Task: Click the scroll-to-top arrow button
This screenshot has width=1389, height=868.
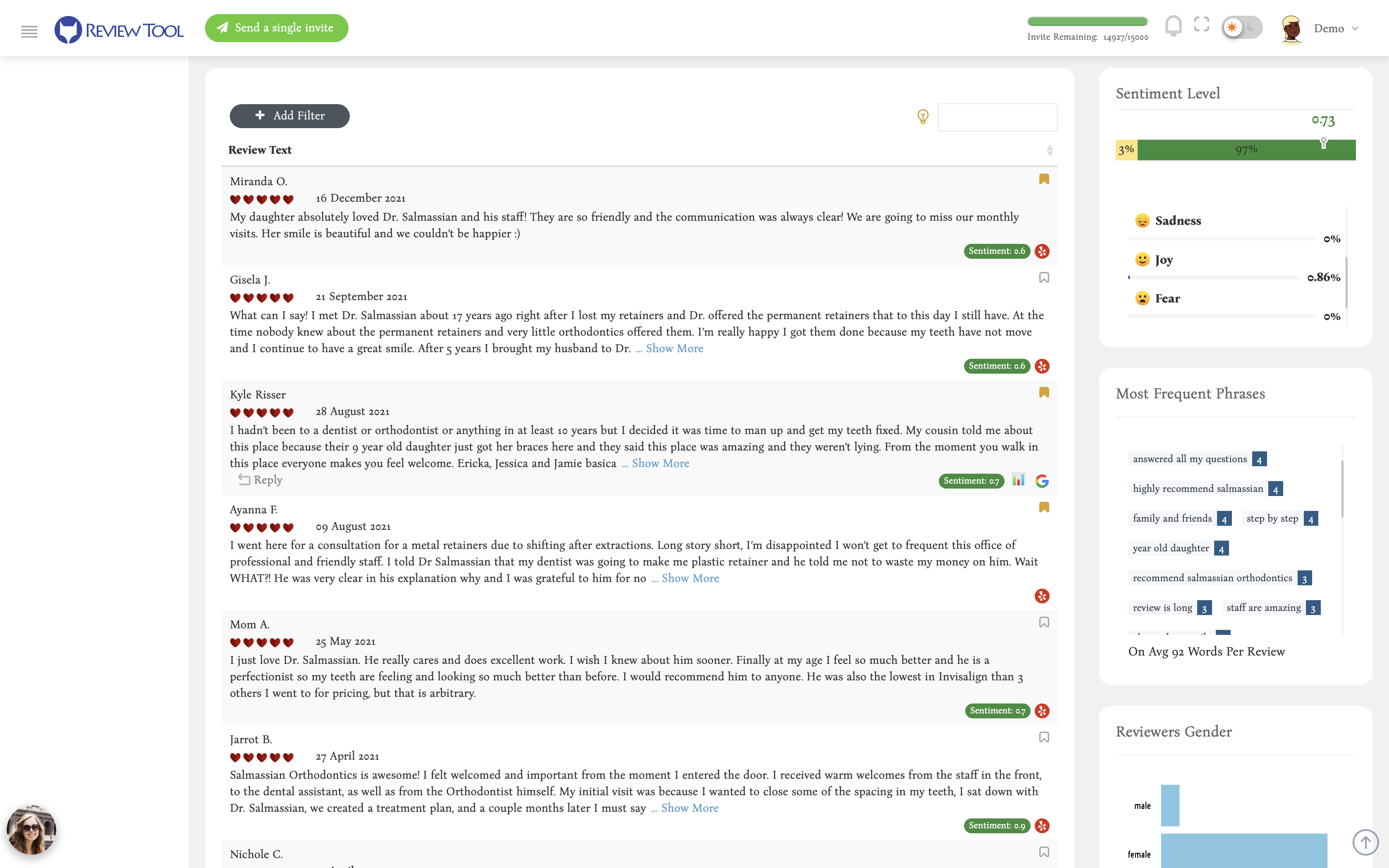Action: tap(1365, 842)
